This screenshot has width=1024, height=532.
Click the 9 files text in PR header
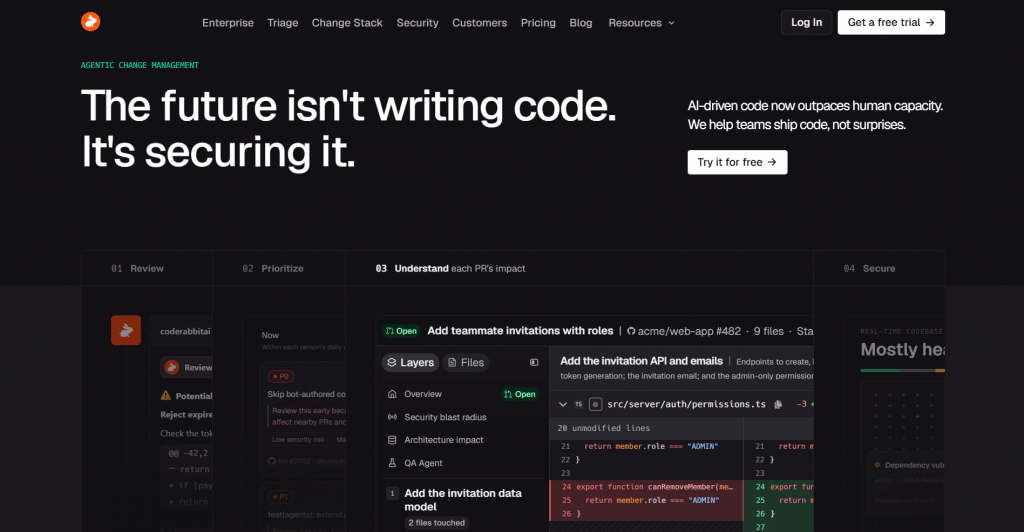(769, 331)
